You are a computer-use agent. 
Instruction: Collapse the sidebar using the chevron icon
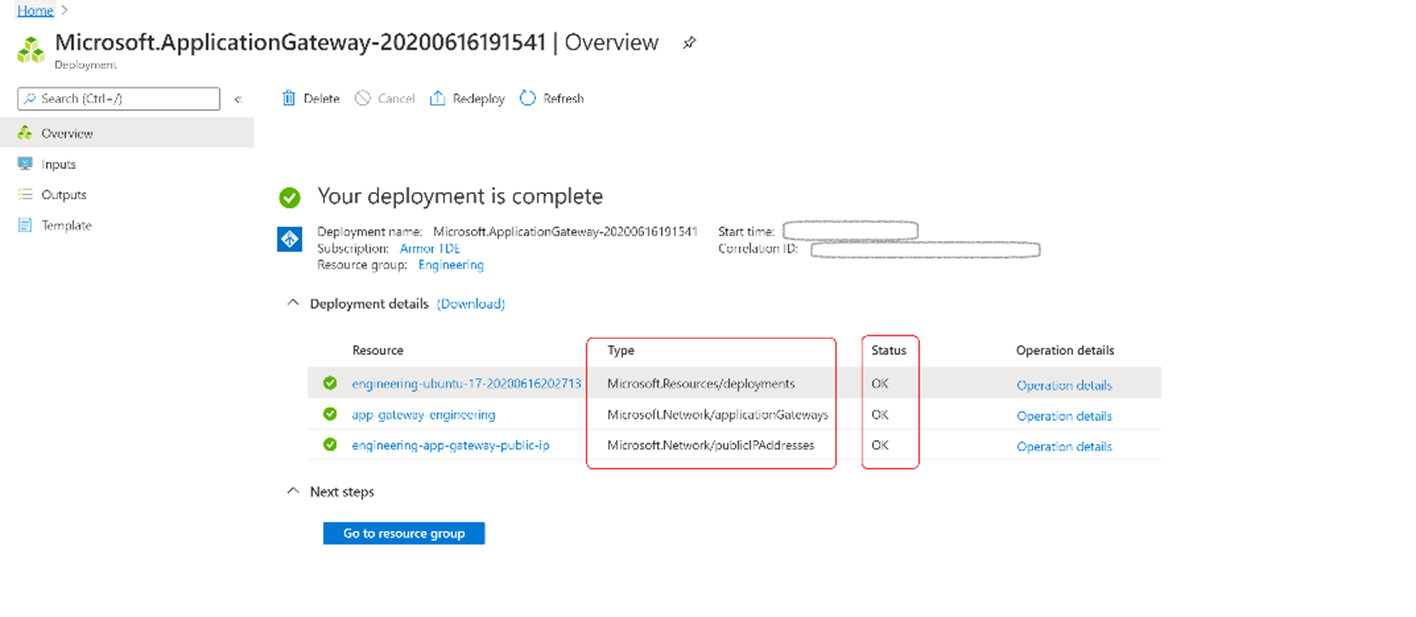coord(238,99)
